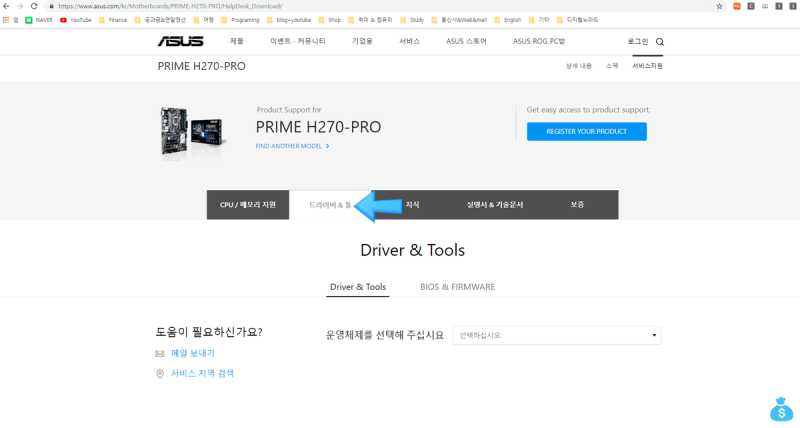
Task: Open the 기업용 menu
Action: pos(362,41)
